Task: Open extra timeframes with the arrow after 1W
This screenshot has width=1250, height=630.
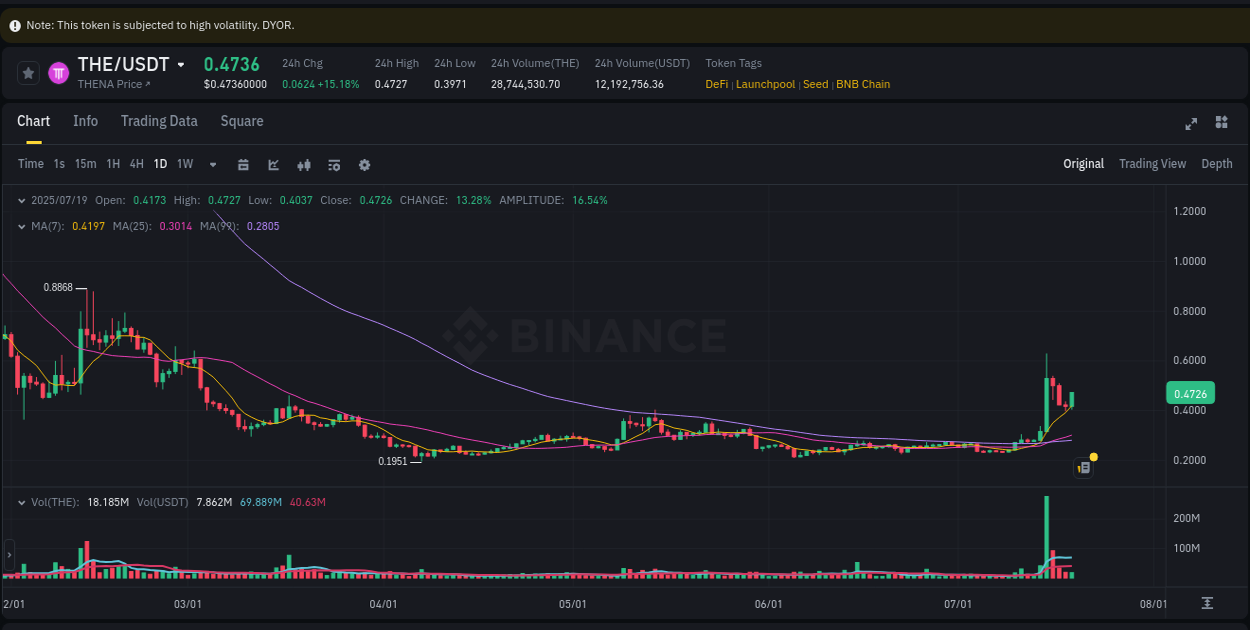Action: tap(212, 164)
